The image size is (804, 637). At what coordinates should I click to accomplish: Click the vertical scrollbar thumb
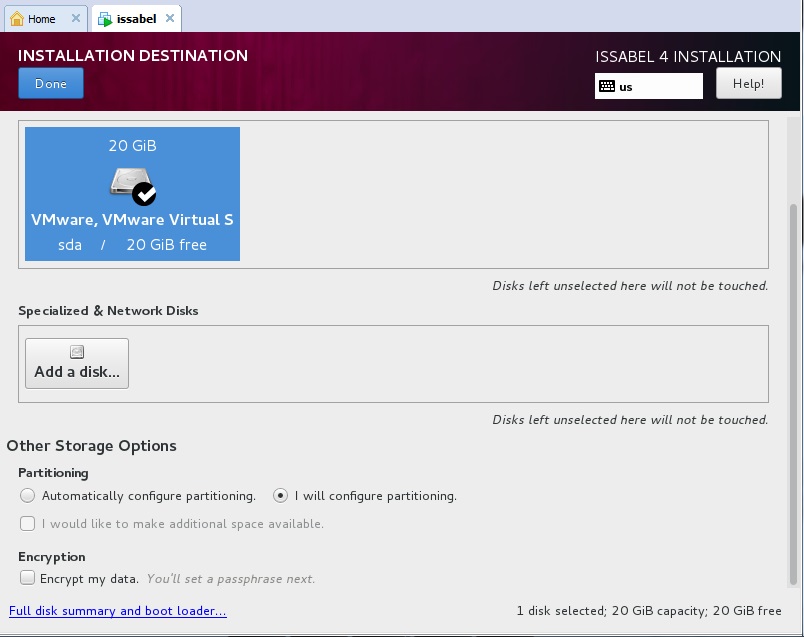click(793, 394)
